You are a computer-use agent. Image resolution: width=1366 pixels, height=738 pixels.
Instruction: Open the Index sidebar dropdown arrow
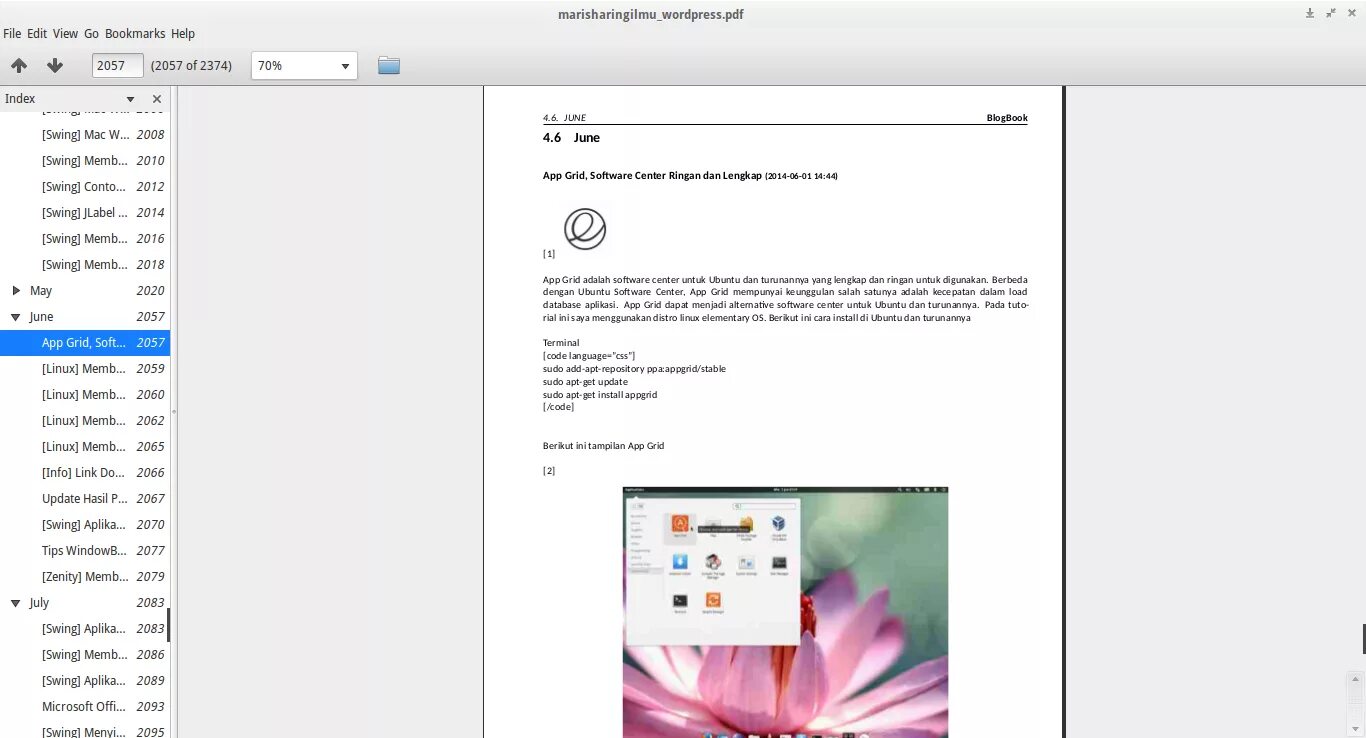pos(130,99)
